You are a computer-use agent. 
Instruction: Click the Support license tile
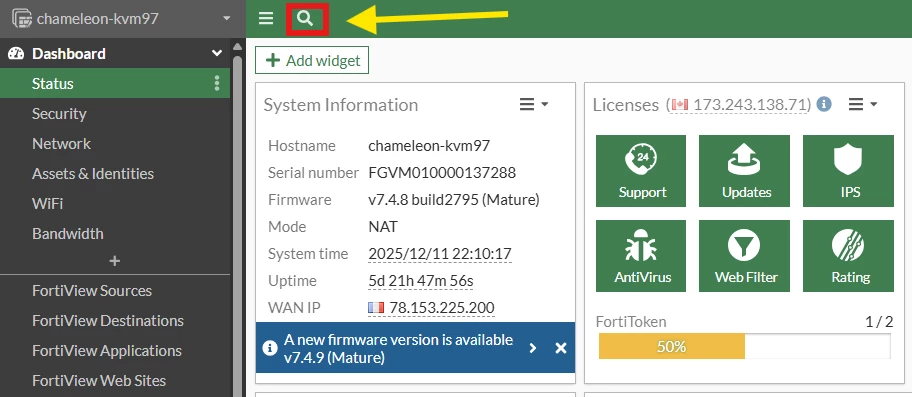[x=642, y=171]
